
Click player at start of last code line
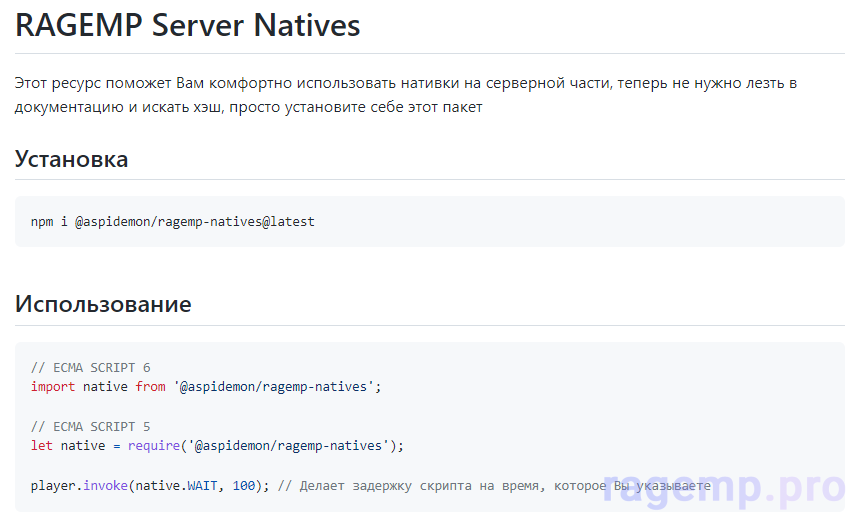pyautogui.click(x=53, y=485)
